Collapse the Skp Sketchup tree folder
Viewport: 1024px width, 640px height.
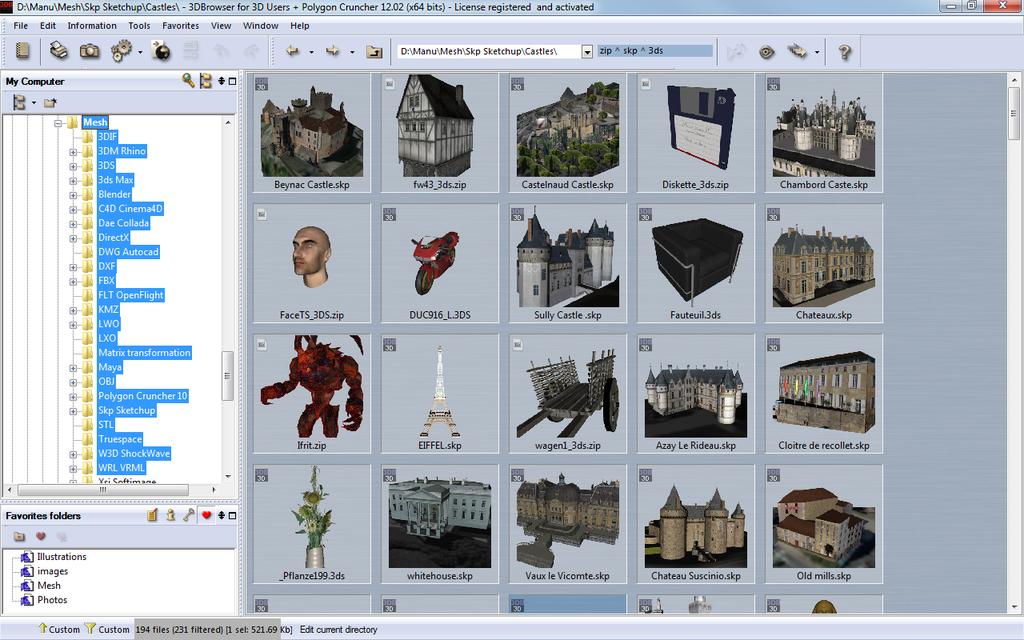pyautogui.click(x=71, y=410)
